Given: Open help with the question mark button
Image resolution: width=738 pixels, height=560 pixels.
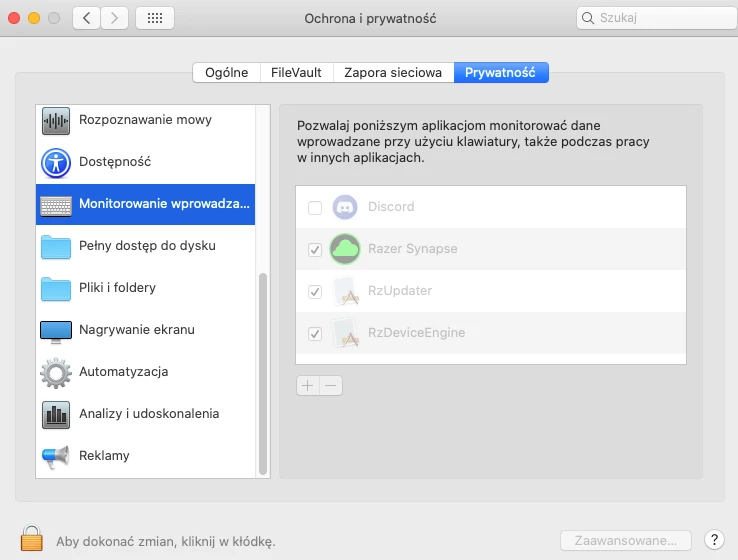Looking at the screenshot, I should tap(714, 540).
